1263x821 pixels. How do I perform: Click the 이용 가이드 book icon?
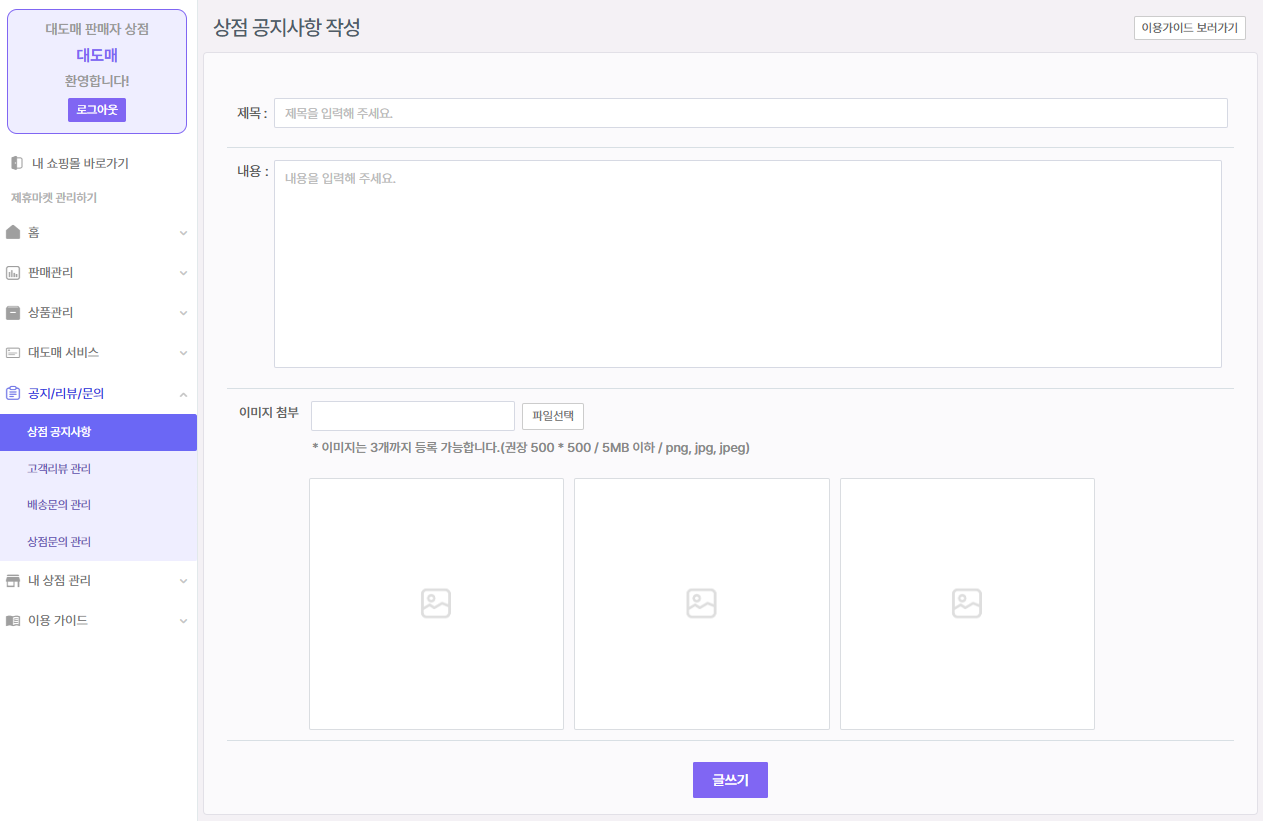13,621
